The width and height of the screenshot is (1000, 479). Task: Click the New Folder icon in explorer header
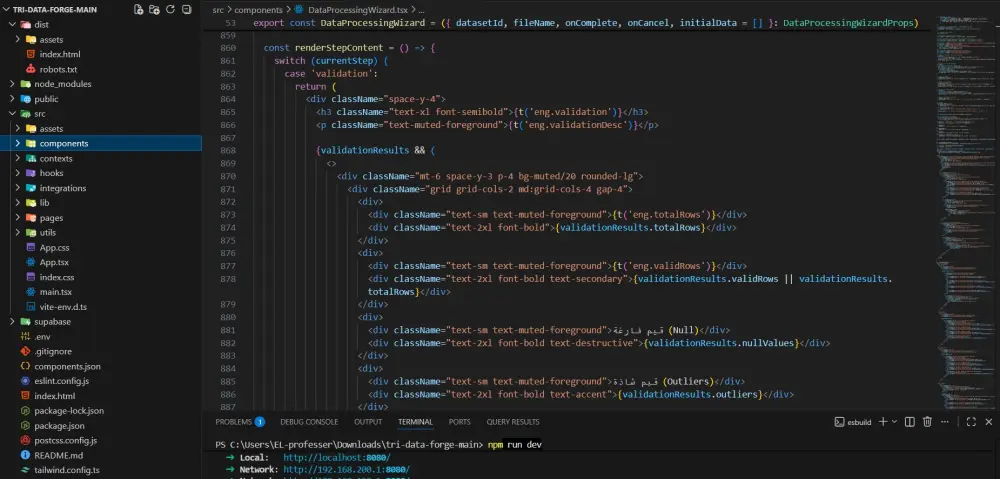154,10
